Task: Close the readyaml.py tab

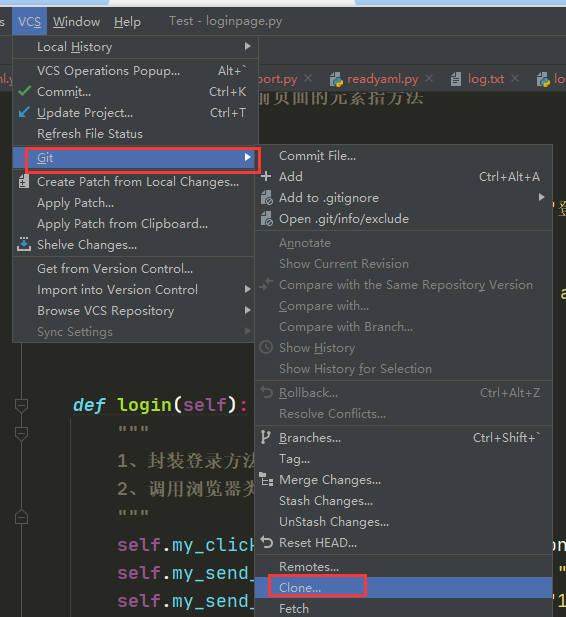Action: pyautogui.click(x=429, y=79)
